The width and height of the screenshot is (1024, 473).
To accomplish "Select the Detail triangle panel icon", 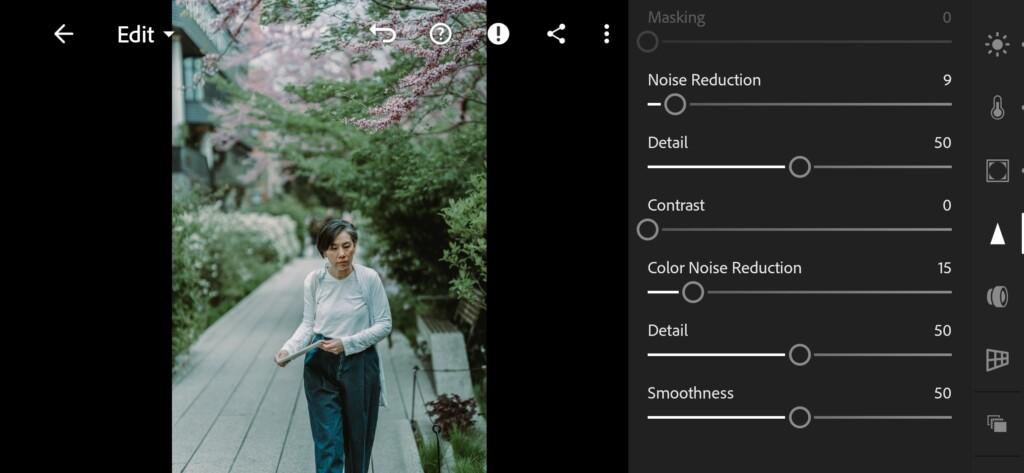I will [997, 233].
